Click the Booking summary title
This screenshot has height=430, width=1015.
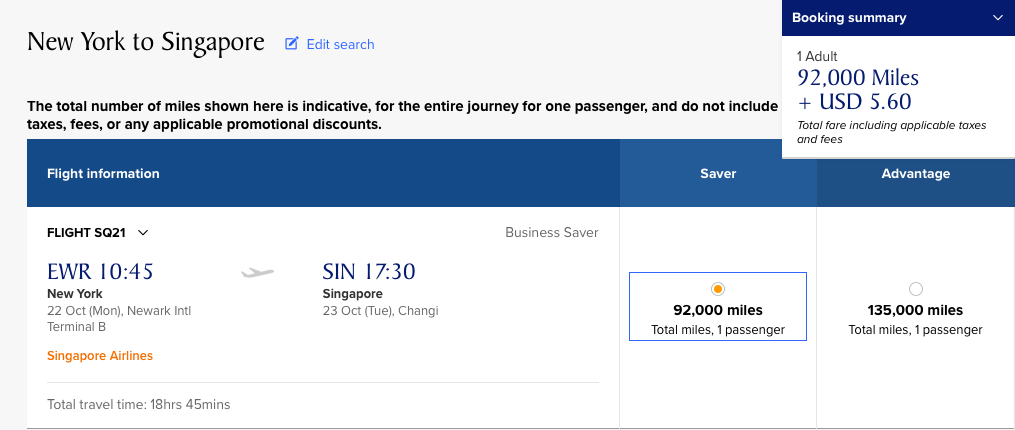click(849, 17)
